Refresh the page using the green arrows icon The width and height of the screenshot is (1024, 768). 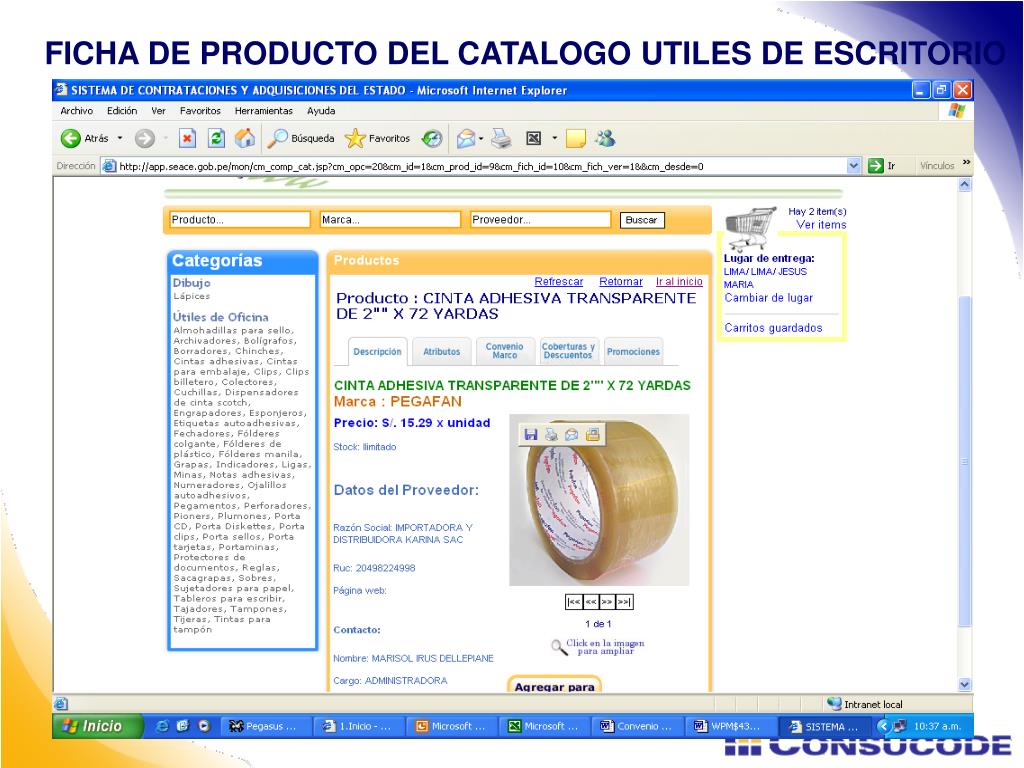pos(216,138)
